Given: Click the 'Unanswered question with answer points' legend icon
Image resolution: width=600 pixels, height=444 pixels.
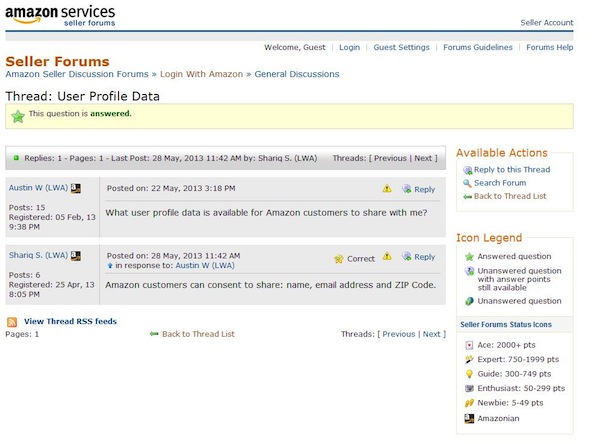Looking at the screenshot, I should coord(469,271).
